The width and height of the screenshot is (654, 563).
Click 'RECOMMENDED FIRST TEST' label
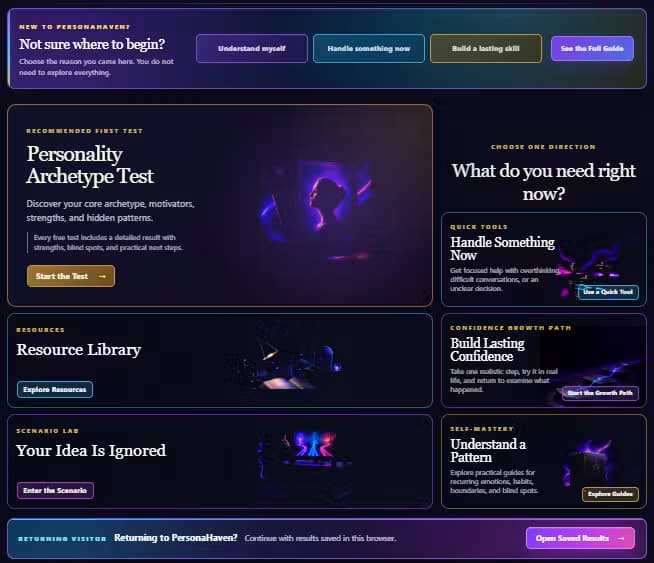(84, 131)
